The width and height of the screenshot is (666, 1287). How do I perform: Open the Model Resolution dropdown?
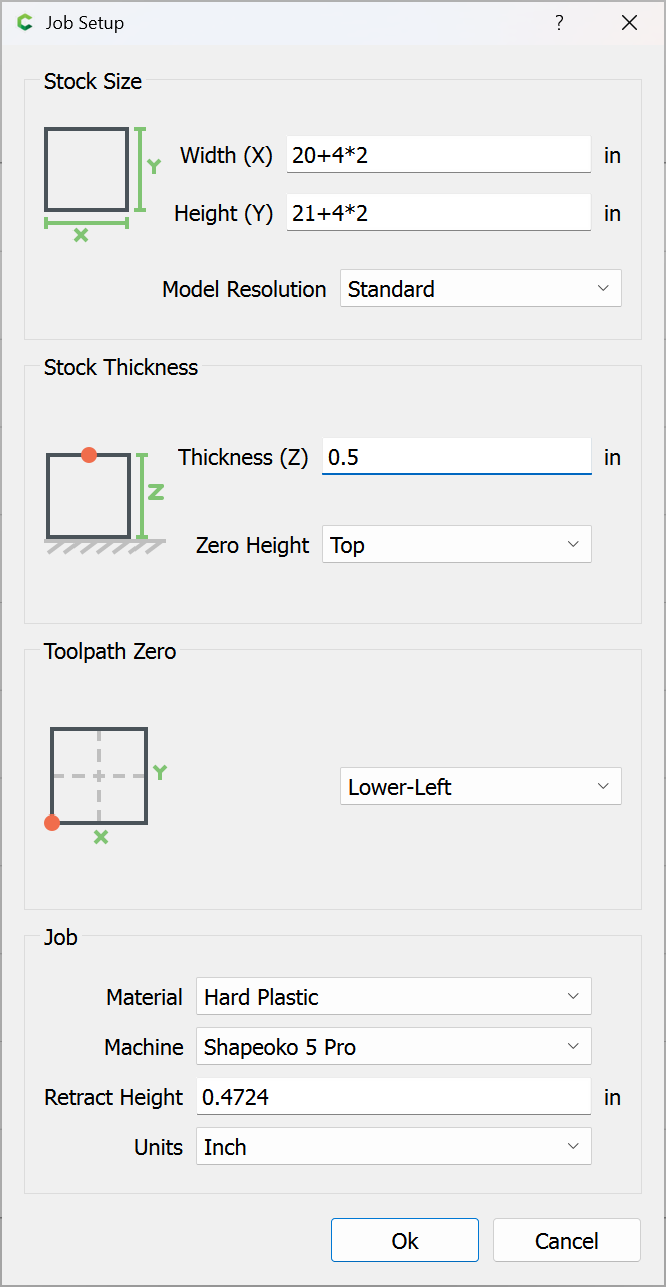[x=480, y=289]
